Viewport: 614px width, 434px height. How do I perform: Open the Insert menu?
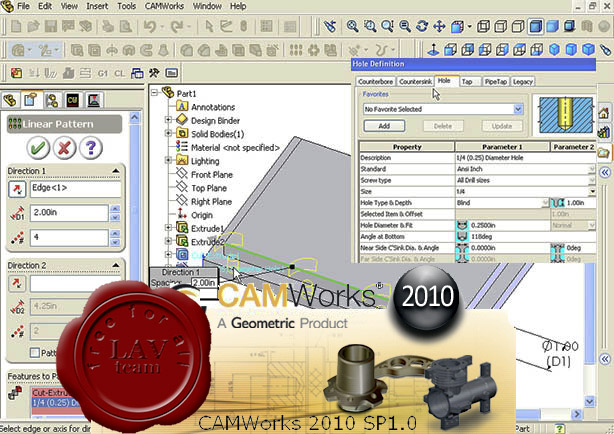tap(97, 6)
